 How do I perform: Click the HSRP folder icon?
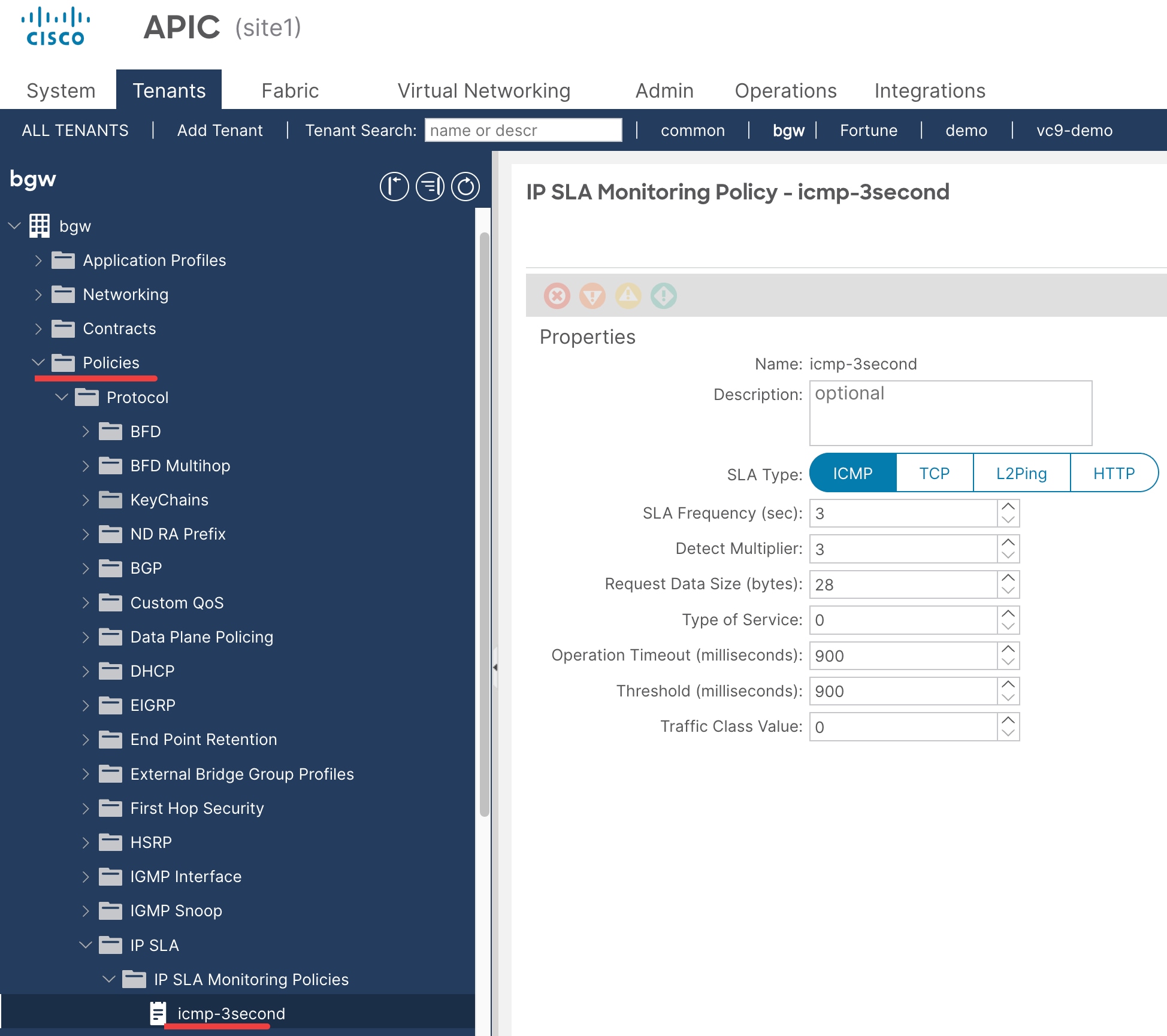point(110,843)
